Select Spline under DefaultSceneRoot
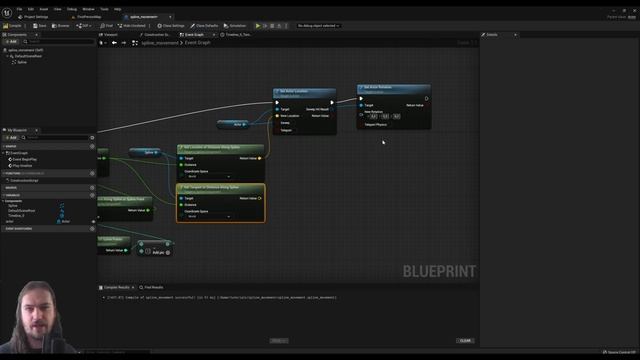The image size is (640, 360). click(x=22, y=62)
